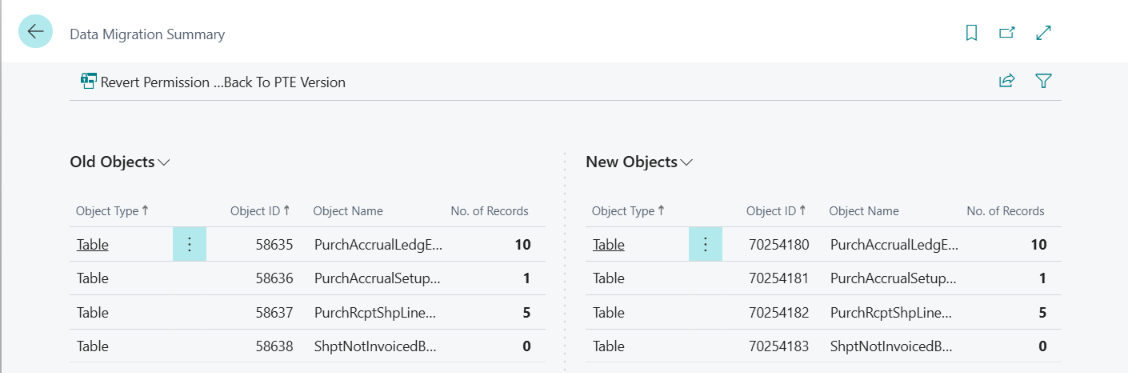The height and width of the screenshot is (373, 1128).
Task: Drill into record count 0 for 70254183
Action: click(1042, 346)
